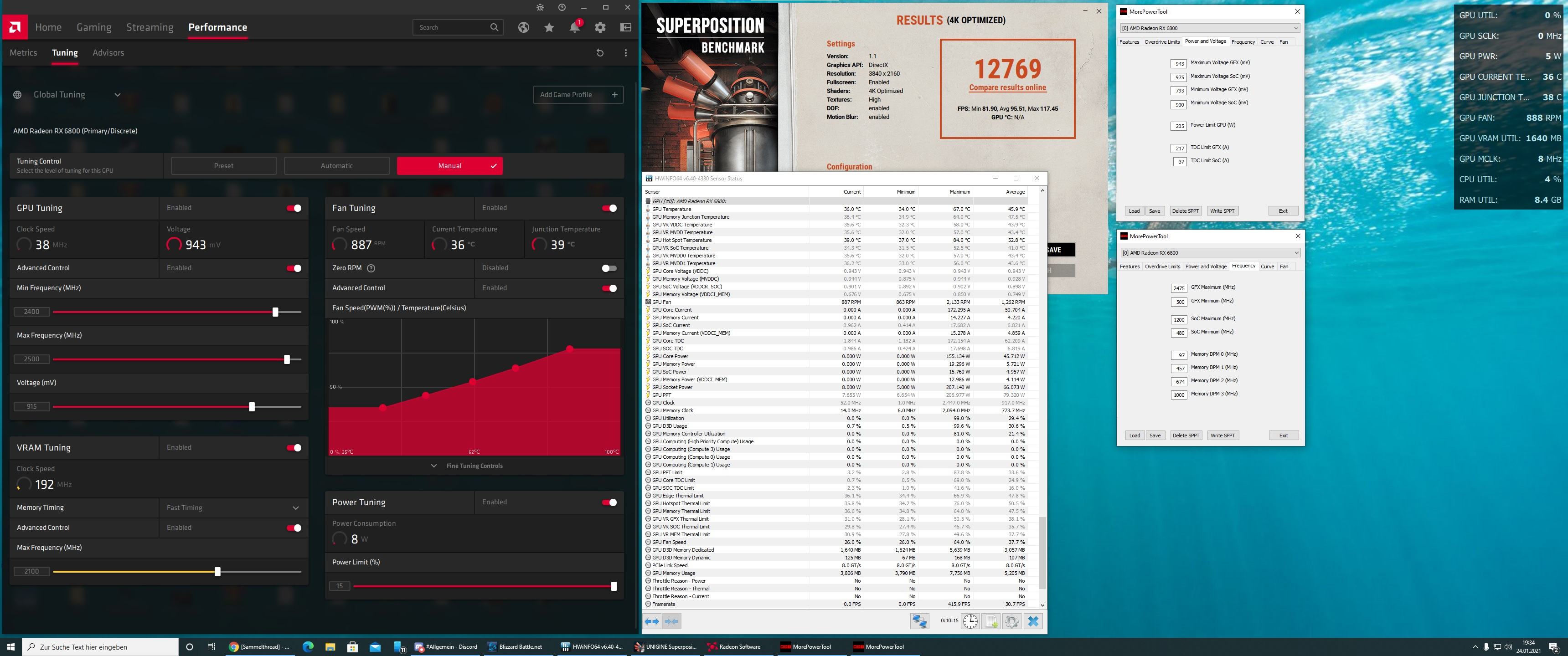Click Add Game Profile button
Viewport: 1568px width, 656px height.
click(x=578, y=95)
